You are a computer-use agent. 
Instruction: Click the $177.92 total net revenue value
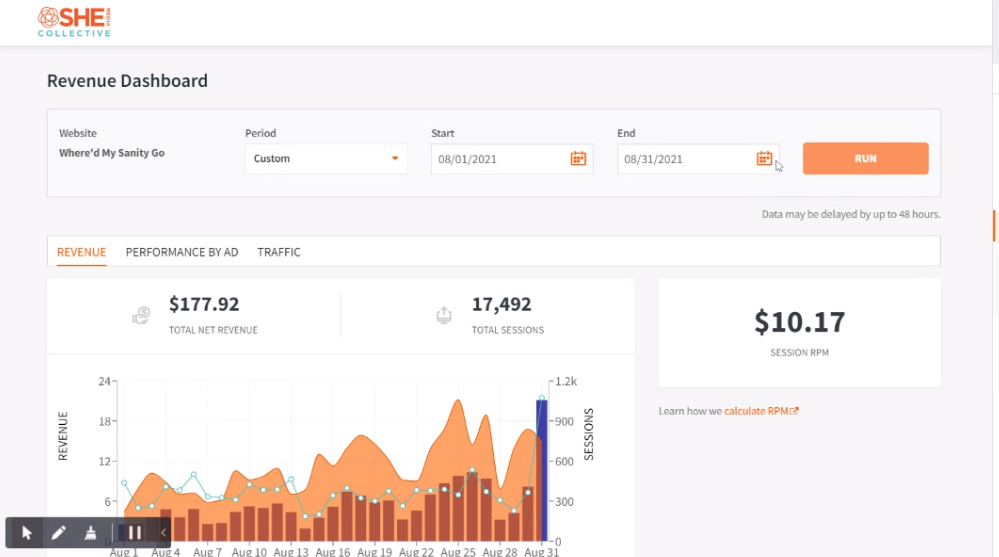[204, 304]
